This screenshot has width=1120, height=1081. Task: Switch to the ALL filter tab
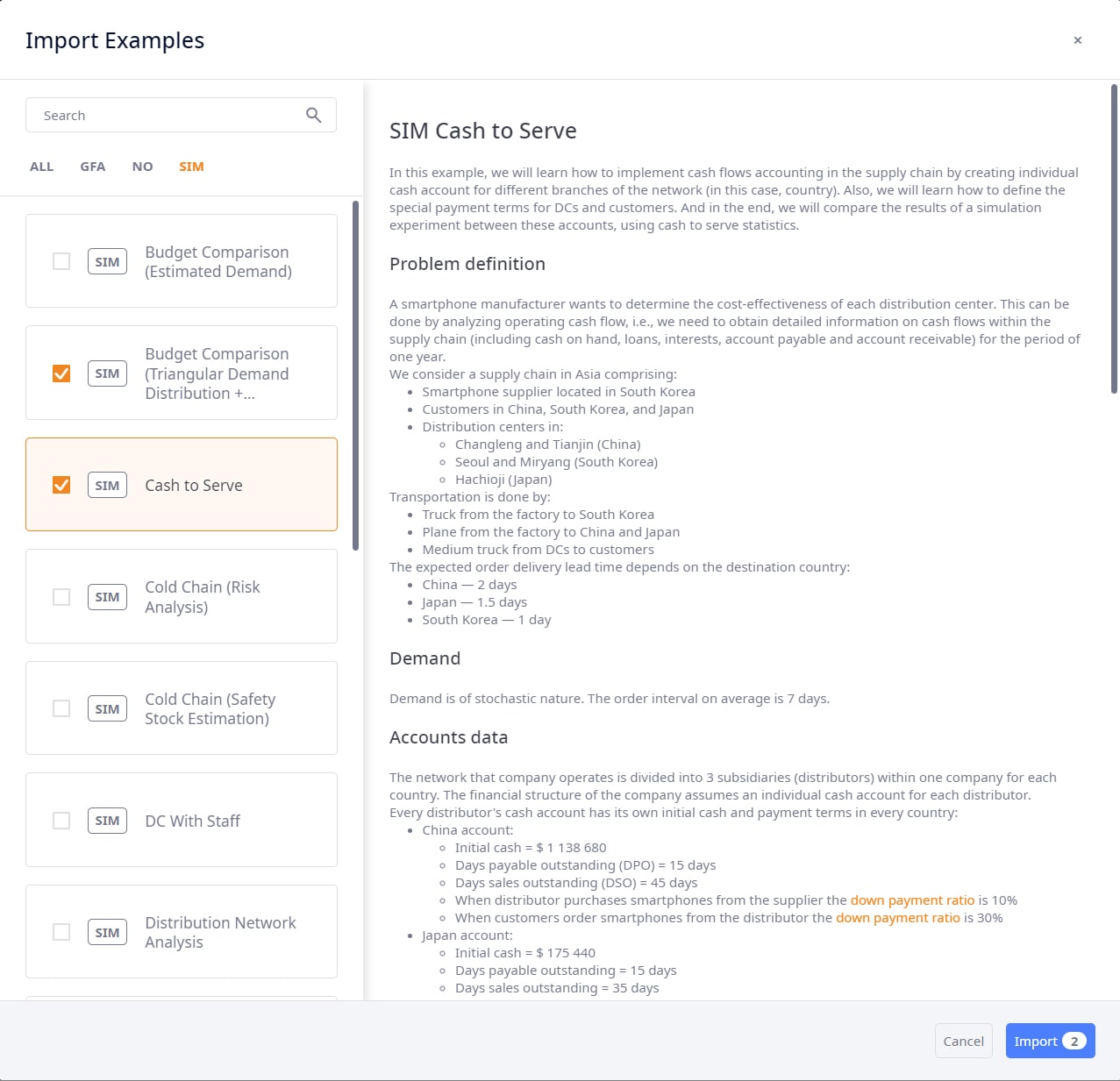(x=41, y=167)
